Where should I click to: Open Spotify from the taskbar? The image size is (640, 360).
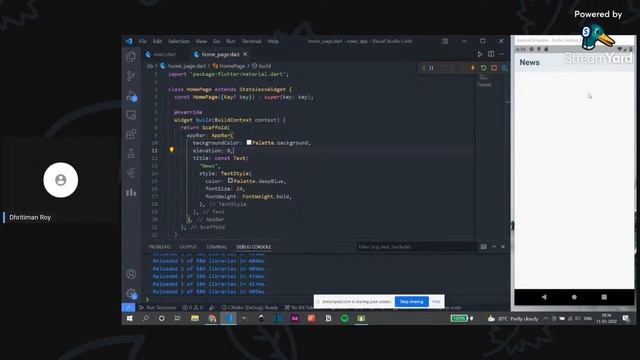[344, 318]
